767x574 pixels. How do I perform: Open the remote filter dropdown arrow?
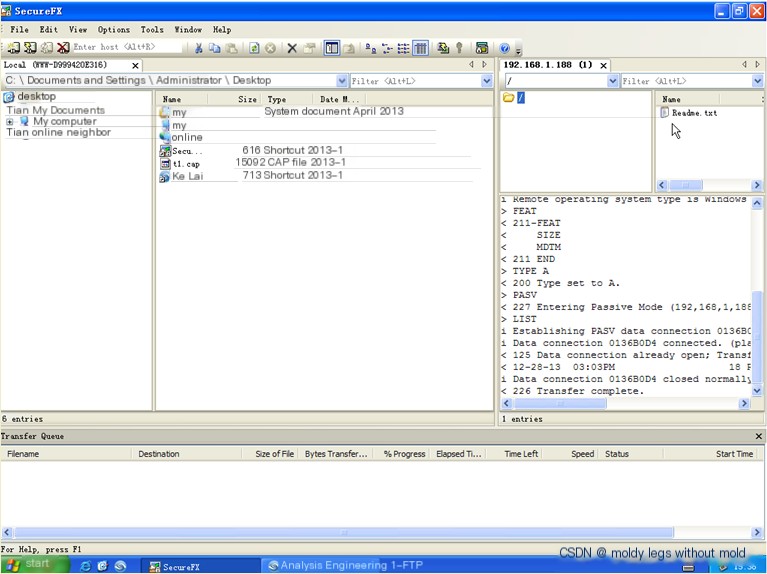pos(758,81)
